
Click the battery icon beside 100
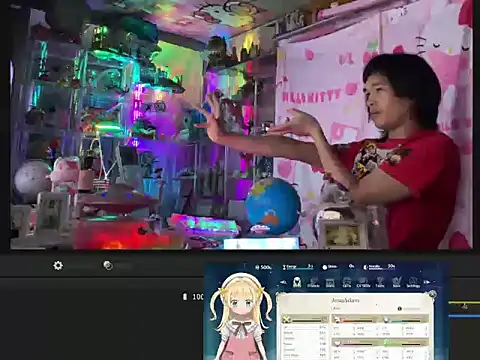point(185,296)
